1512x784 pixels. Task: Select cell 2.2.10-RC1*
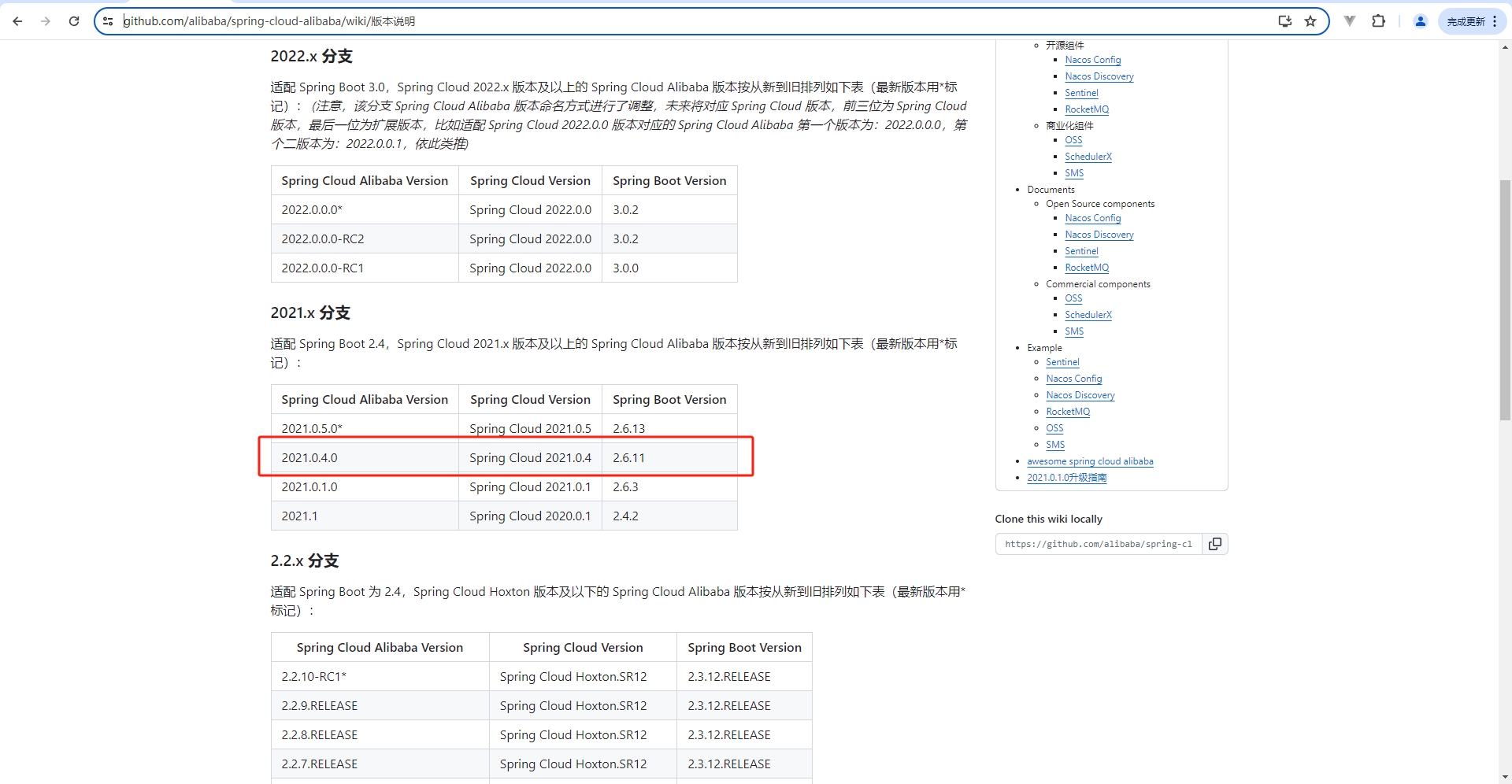click(380, 677)
